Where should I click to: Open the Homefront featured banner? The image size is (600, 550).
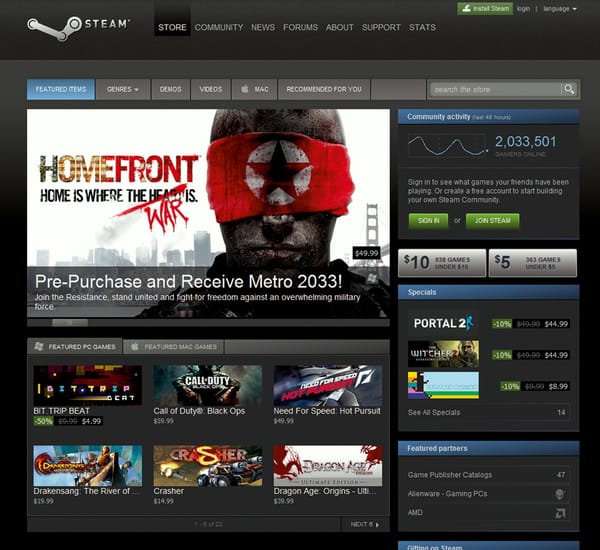209,214
